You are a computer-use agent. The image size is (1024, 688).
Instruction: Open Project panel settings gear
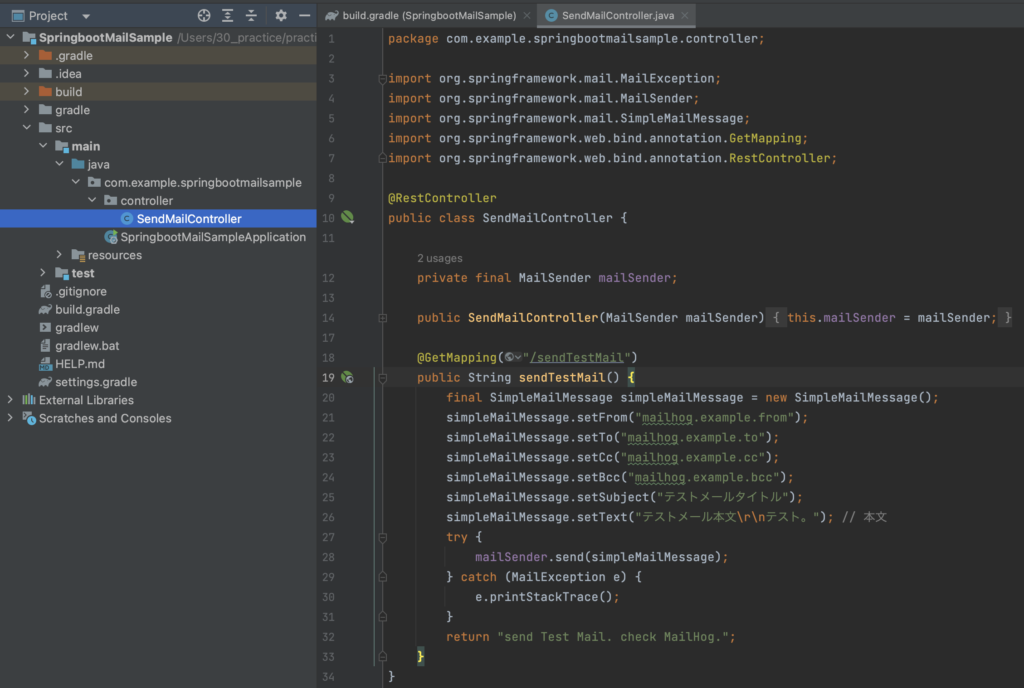coord(281,16)
